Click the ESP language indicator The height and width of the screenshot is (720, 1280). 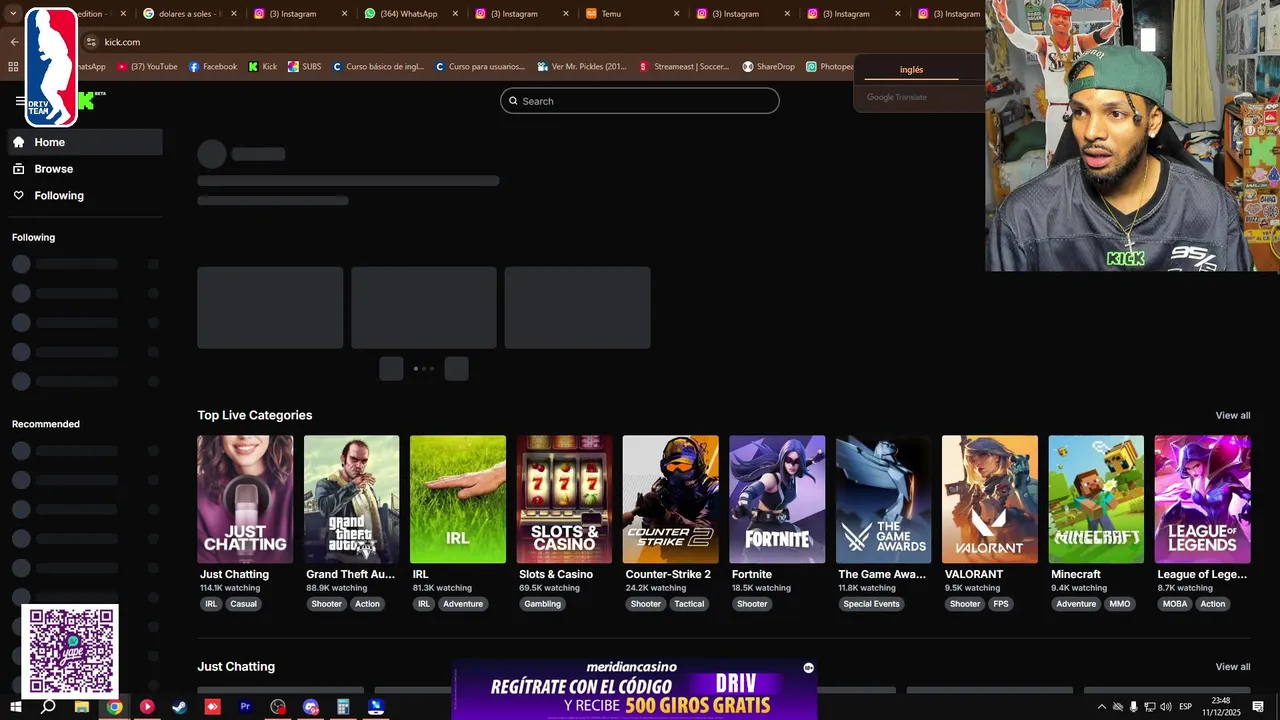[1185, 707]
